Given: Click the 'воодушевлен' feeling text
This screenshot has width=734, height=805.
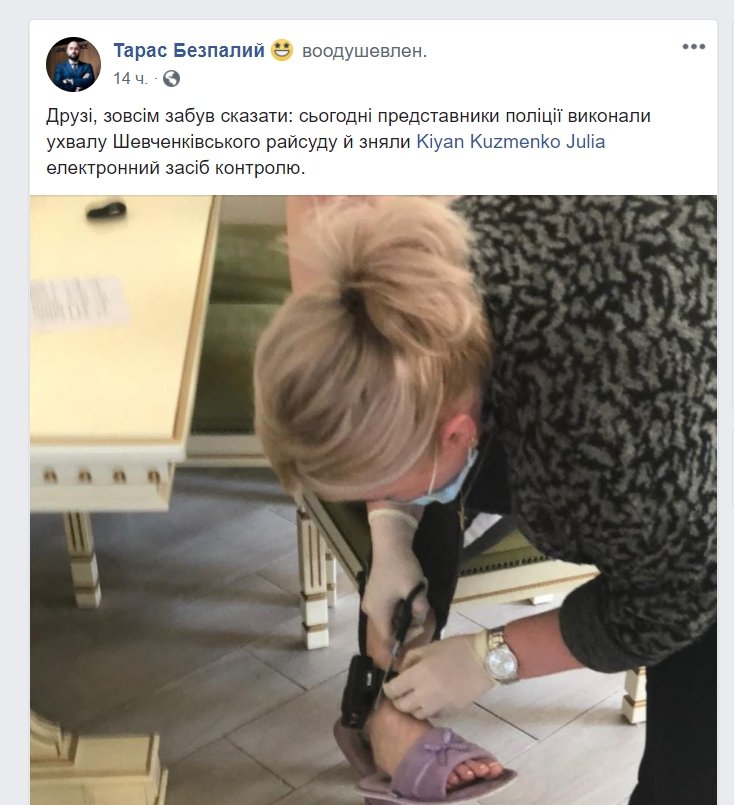Looking at the screenshot, I should 364,51.
